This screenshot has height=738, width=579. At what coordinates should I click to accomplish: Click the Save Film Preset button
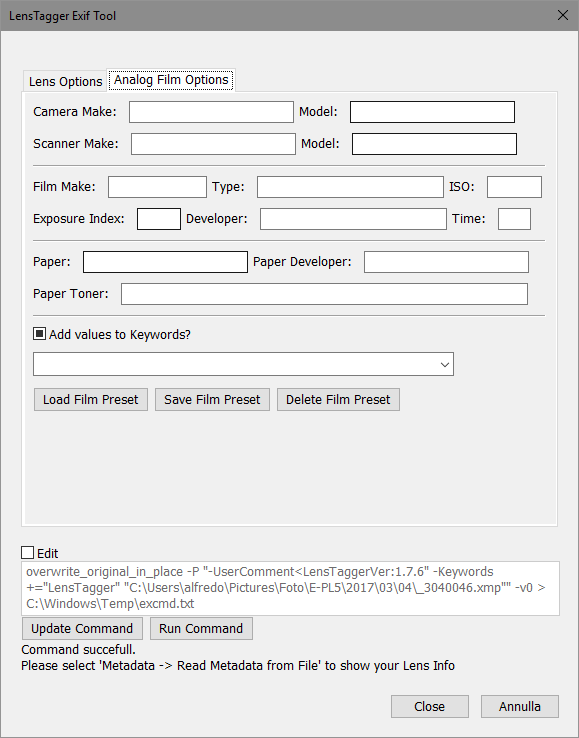[212, 400]
